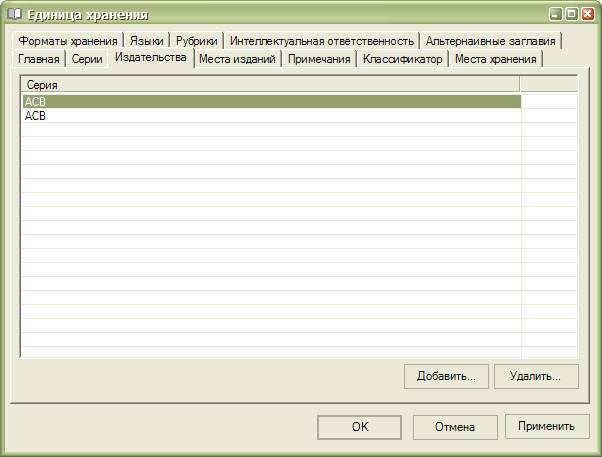Cancel with the Отмена button

[454, 427]
